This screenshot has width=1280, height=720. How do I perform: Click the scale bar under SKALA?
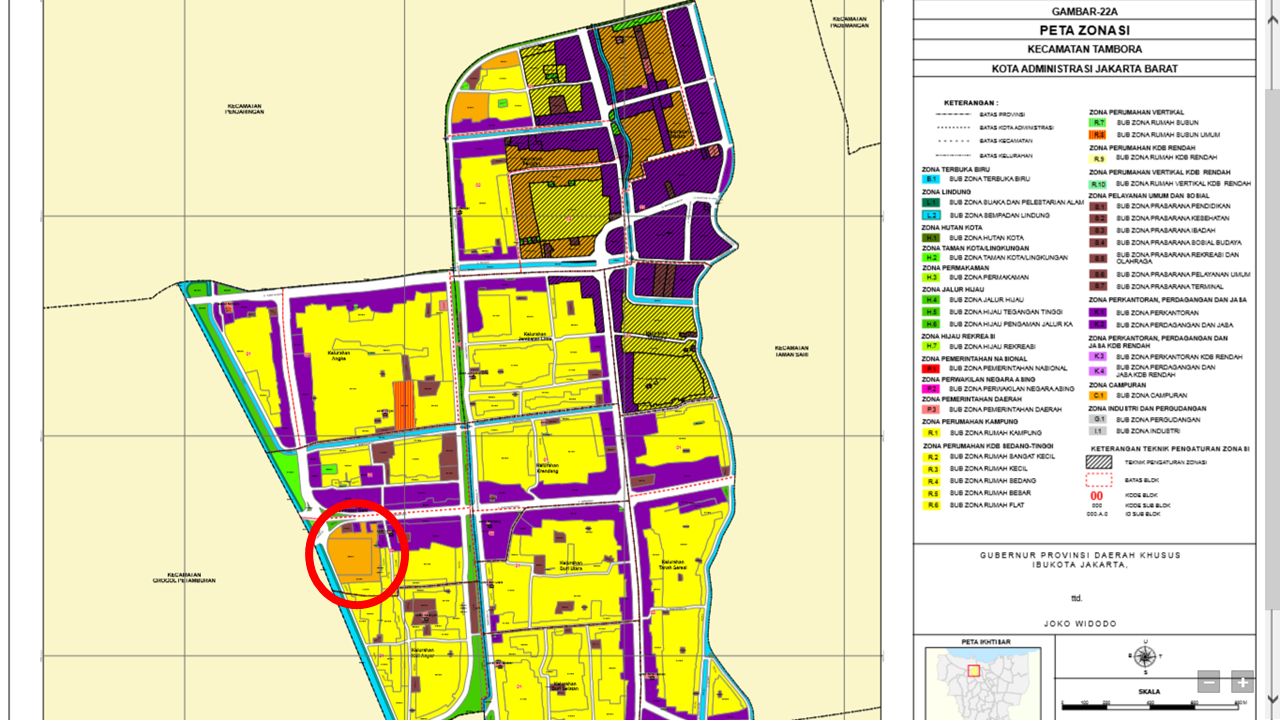click(x=1150, y=706)
